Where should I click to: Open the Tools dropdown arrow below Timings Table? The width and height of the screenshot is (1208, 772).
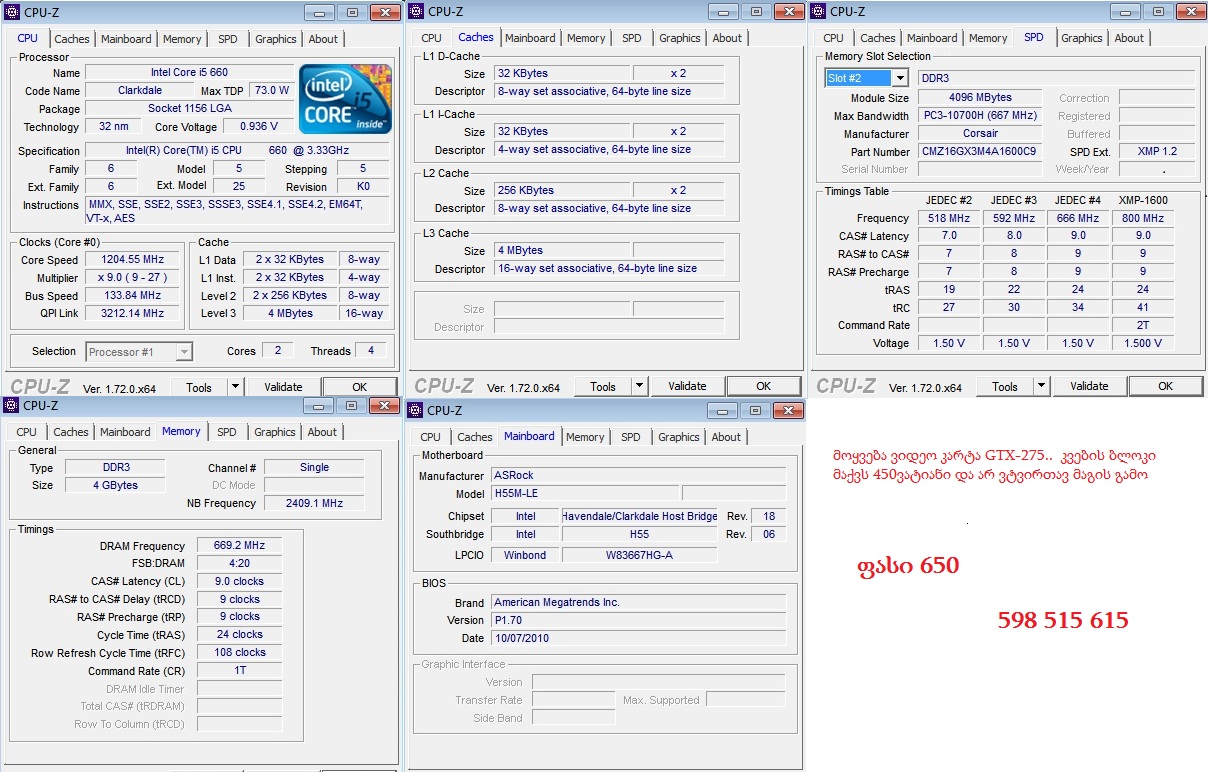tap(1041, 386)
